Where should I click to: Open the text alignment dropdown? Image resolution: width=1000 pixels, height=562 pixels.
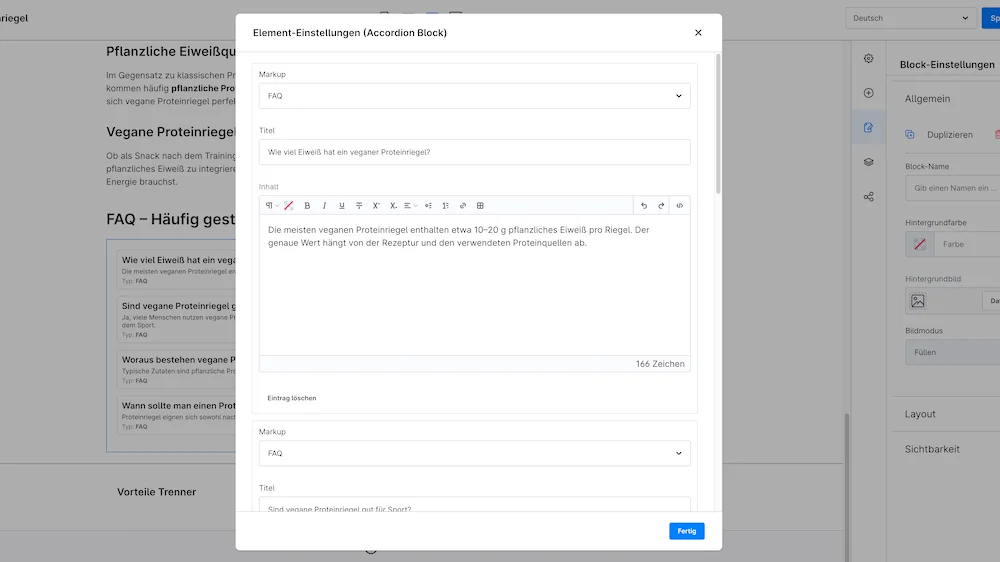coord(411,205)
